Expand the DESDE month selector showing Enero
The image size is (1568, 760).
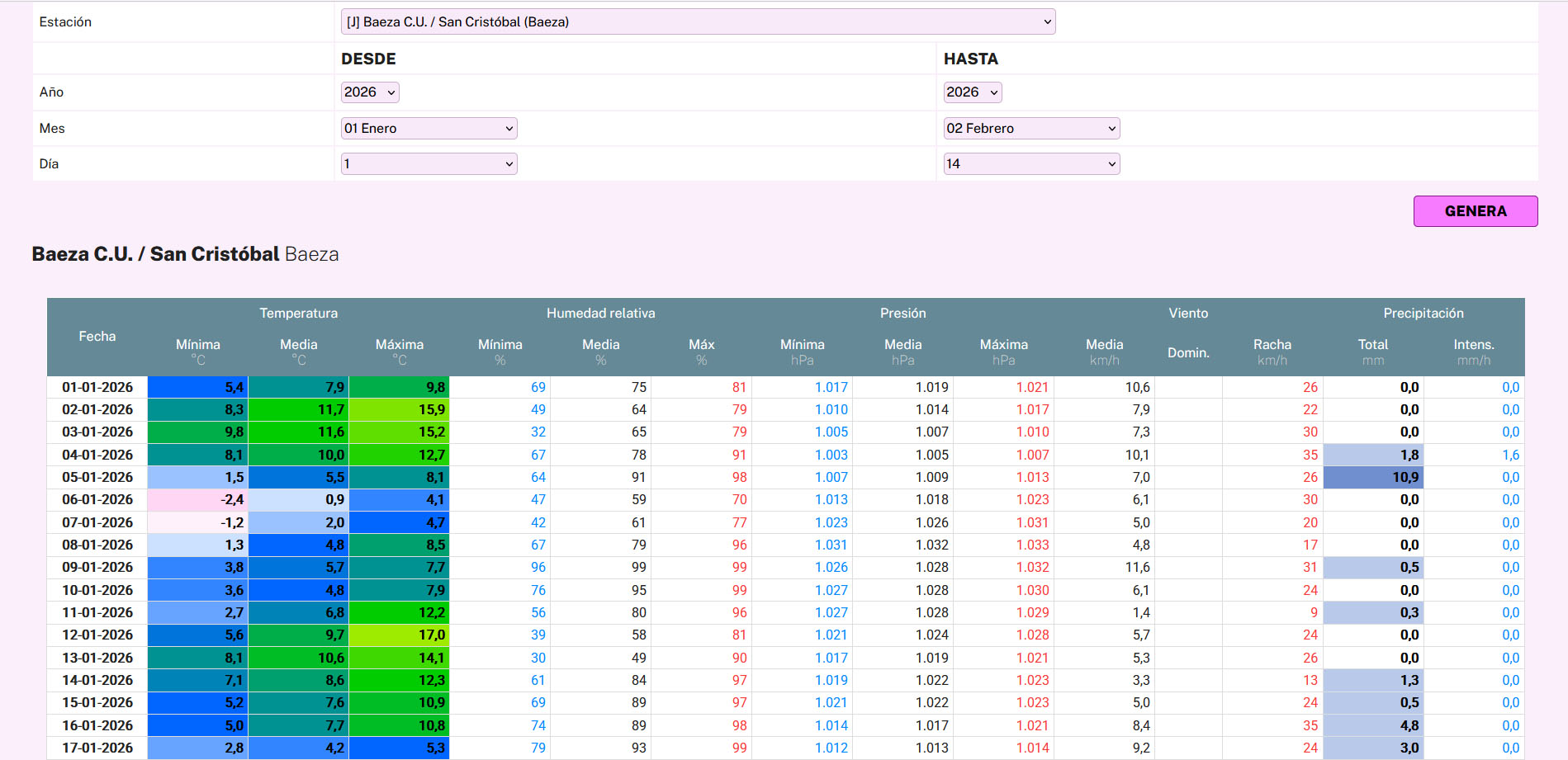coord(429,129)
